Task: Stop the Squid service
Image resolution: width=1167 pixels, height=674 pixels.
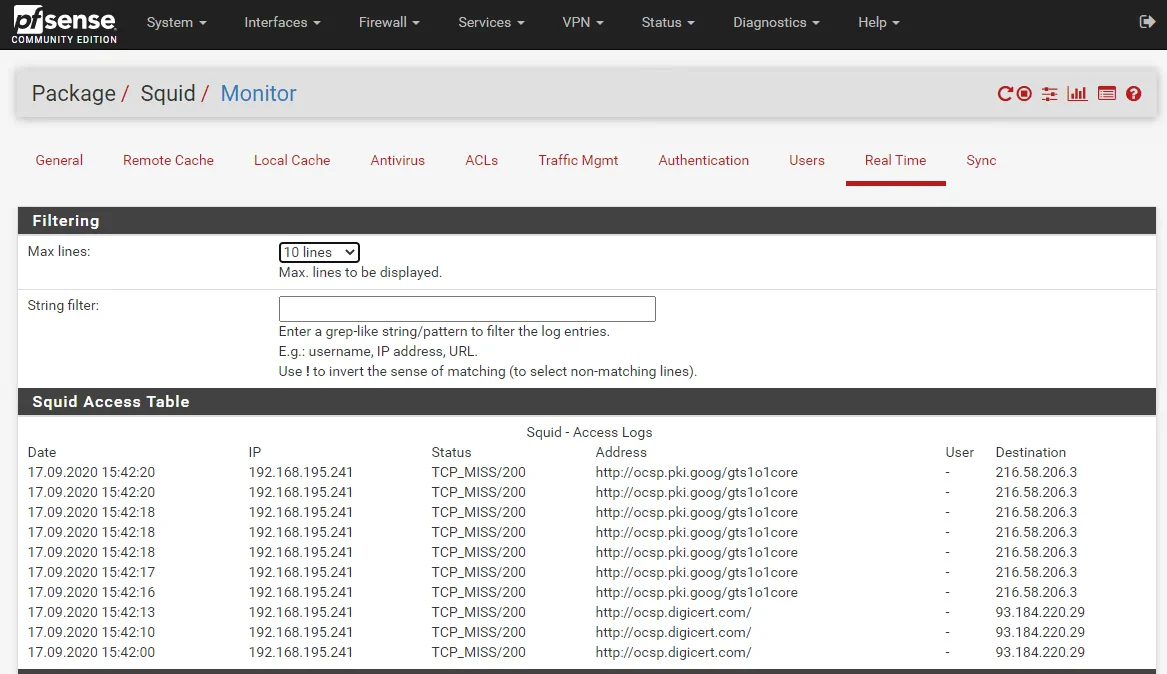Action: click(x=1023, y=93)
